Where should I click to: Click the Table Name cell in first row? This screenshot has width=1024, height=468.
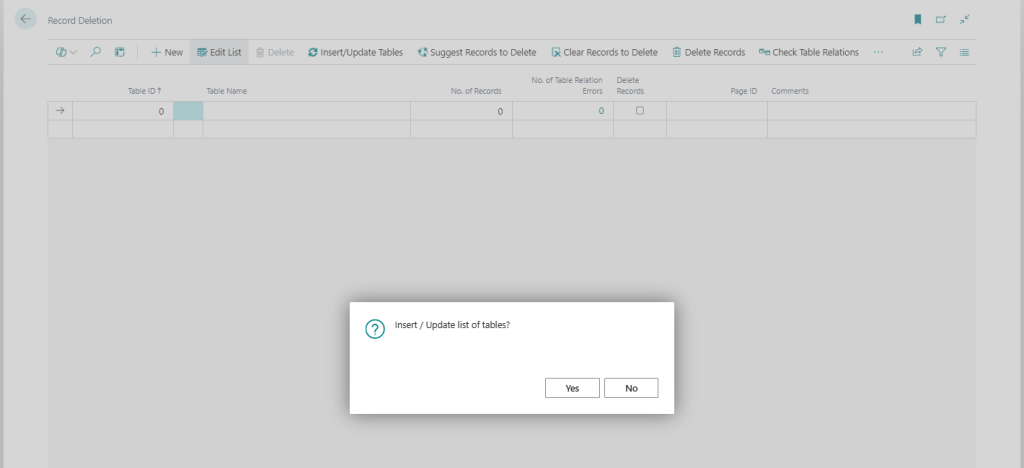click(x=305, y=112)
